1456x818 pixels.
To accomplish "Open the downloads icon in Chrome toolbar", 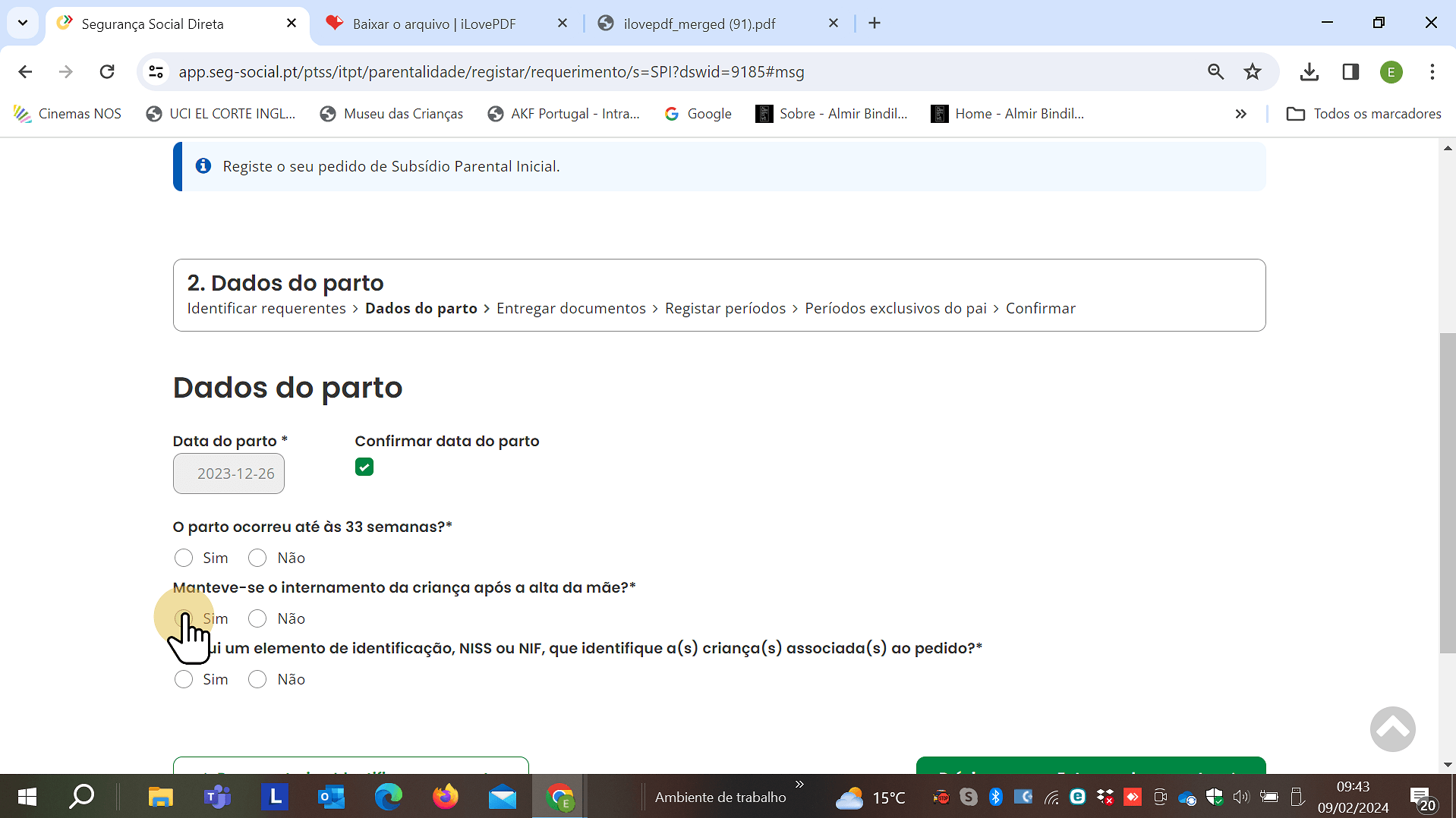I will tap(1309, 71).
